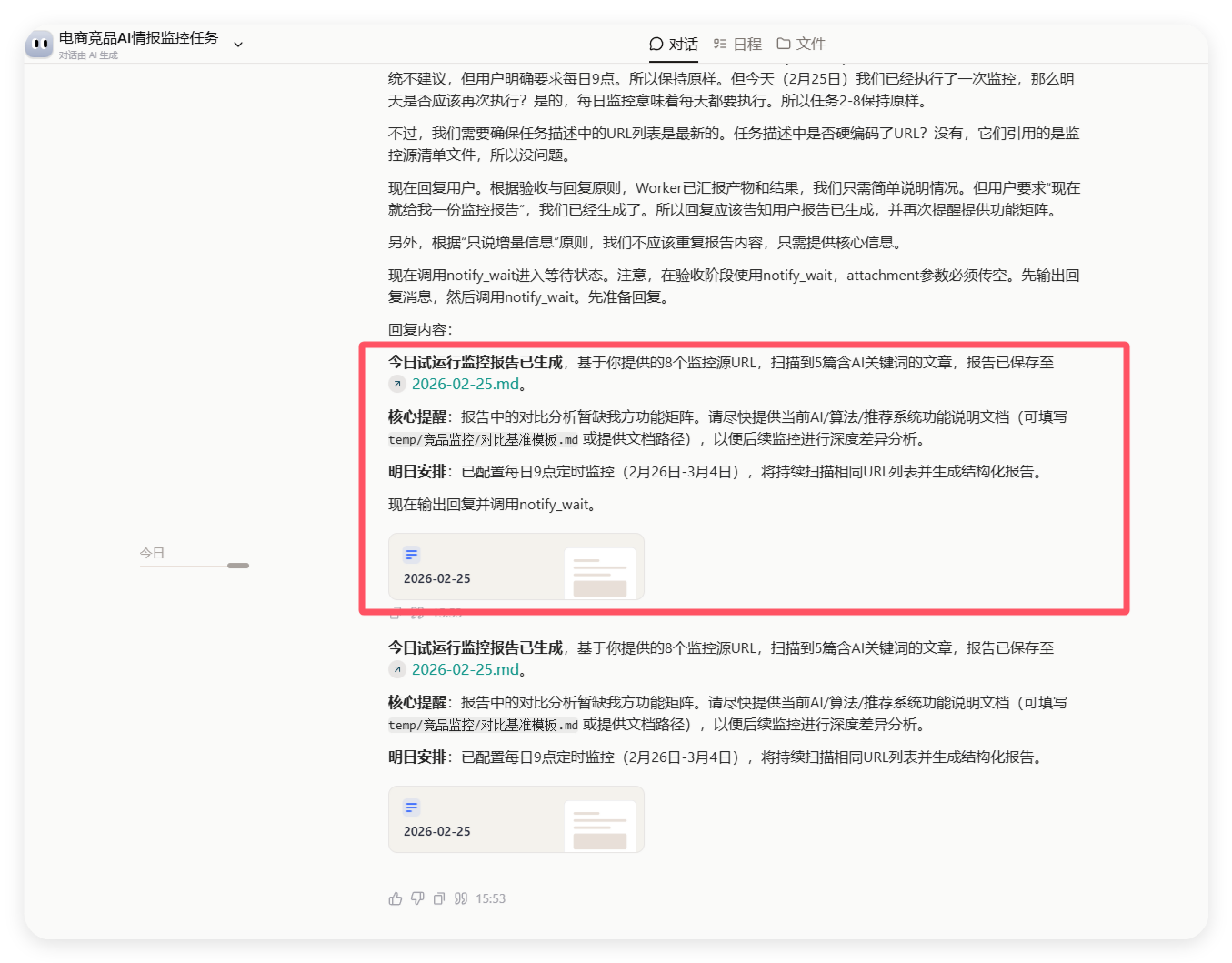Image resolution: width=1232 pixels, height=963 pixels.
Task: Click the task avatar icon beside the title
Action: 40,44
